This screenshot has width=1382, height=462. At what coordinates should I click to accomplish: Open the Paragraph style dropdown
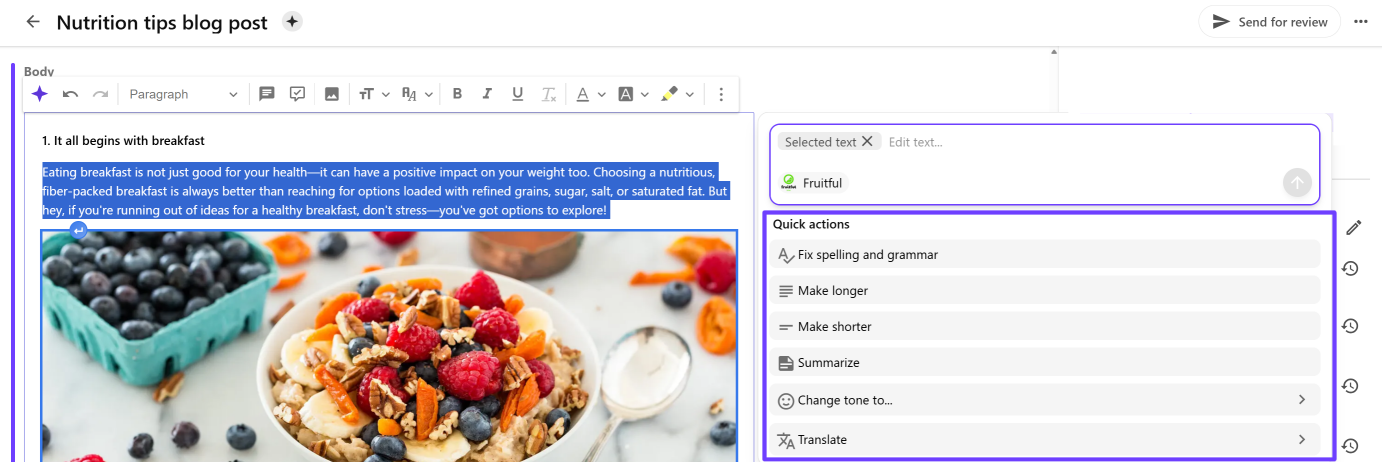tap(183, 94)
